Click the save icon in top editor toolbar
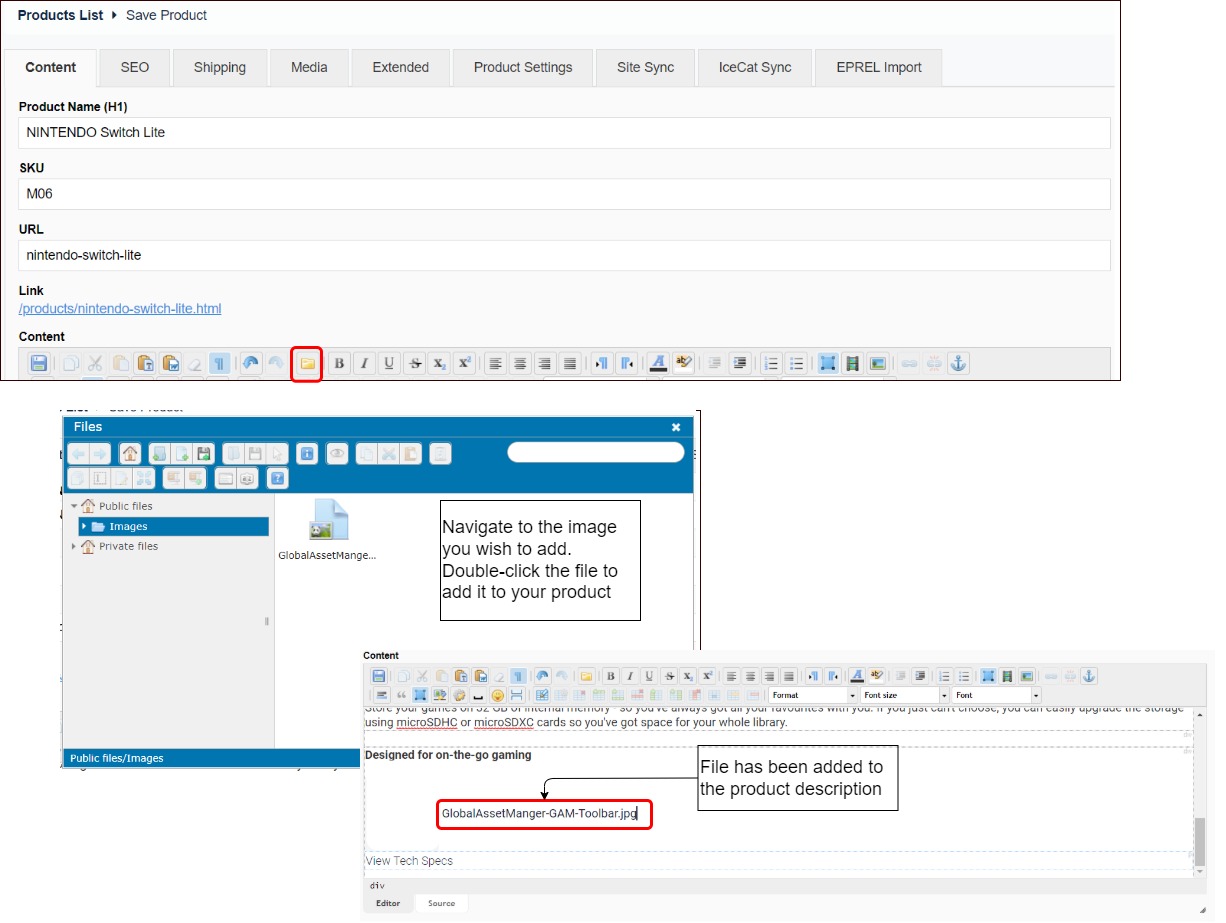 pyautogui.click(x=39, y=364)
